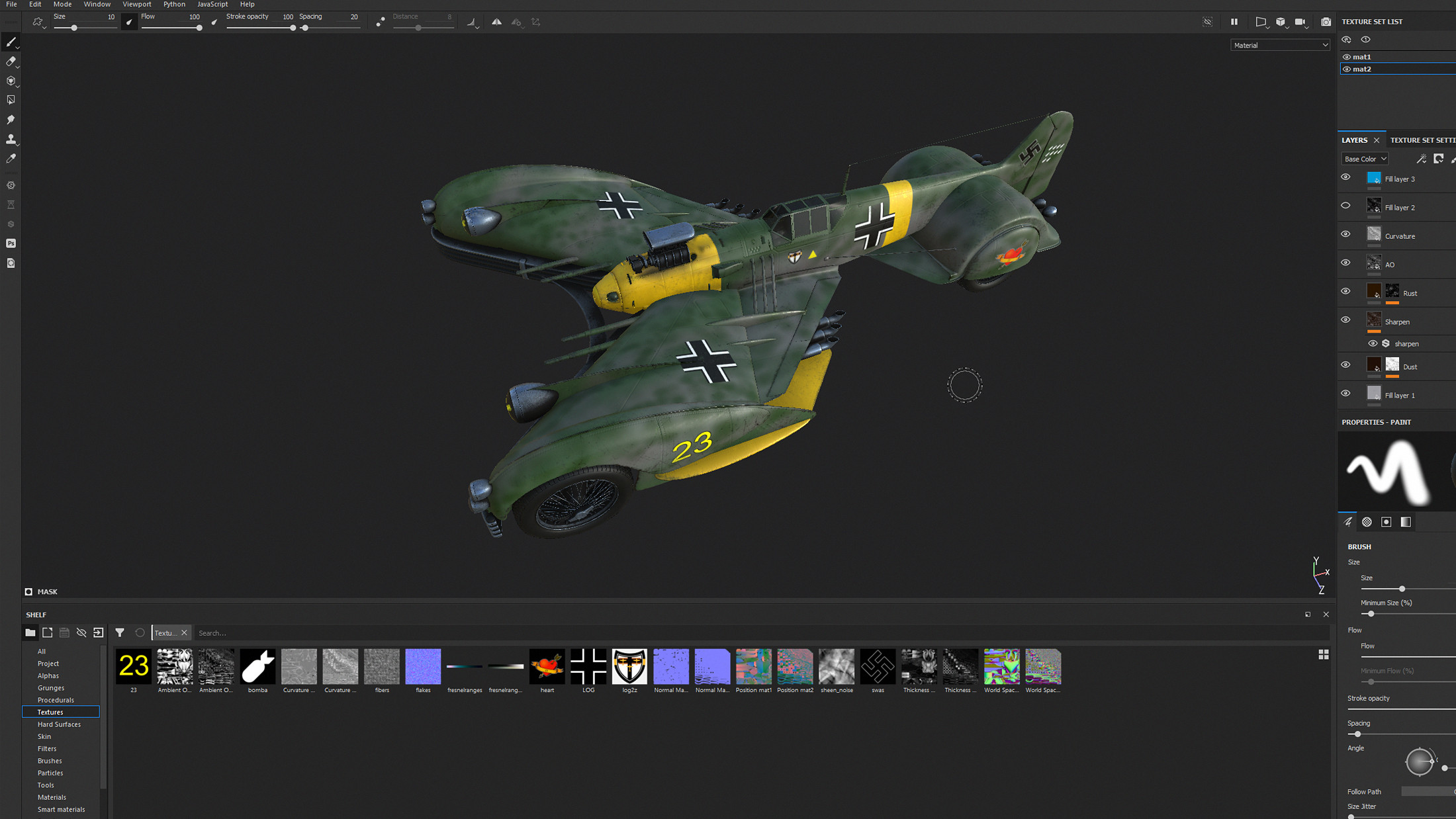1456x819 pixels.
Task: Select the Clone stamp tool
Action: click(11, 140)
